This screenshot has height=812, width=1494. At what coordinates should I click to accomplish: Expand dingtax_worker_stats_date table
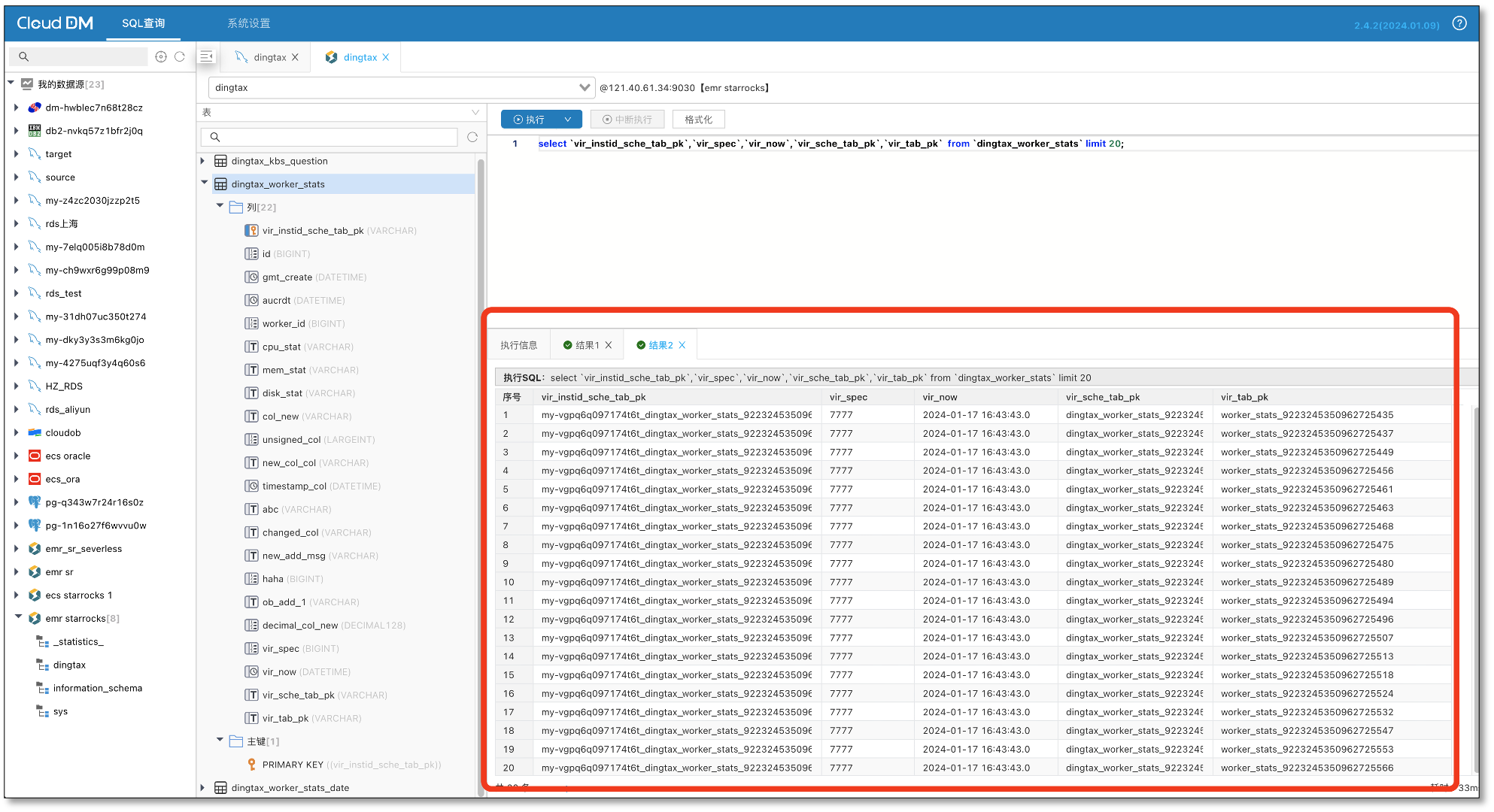pyautogui.click(x=203, y=787)
